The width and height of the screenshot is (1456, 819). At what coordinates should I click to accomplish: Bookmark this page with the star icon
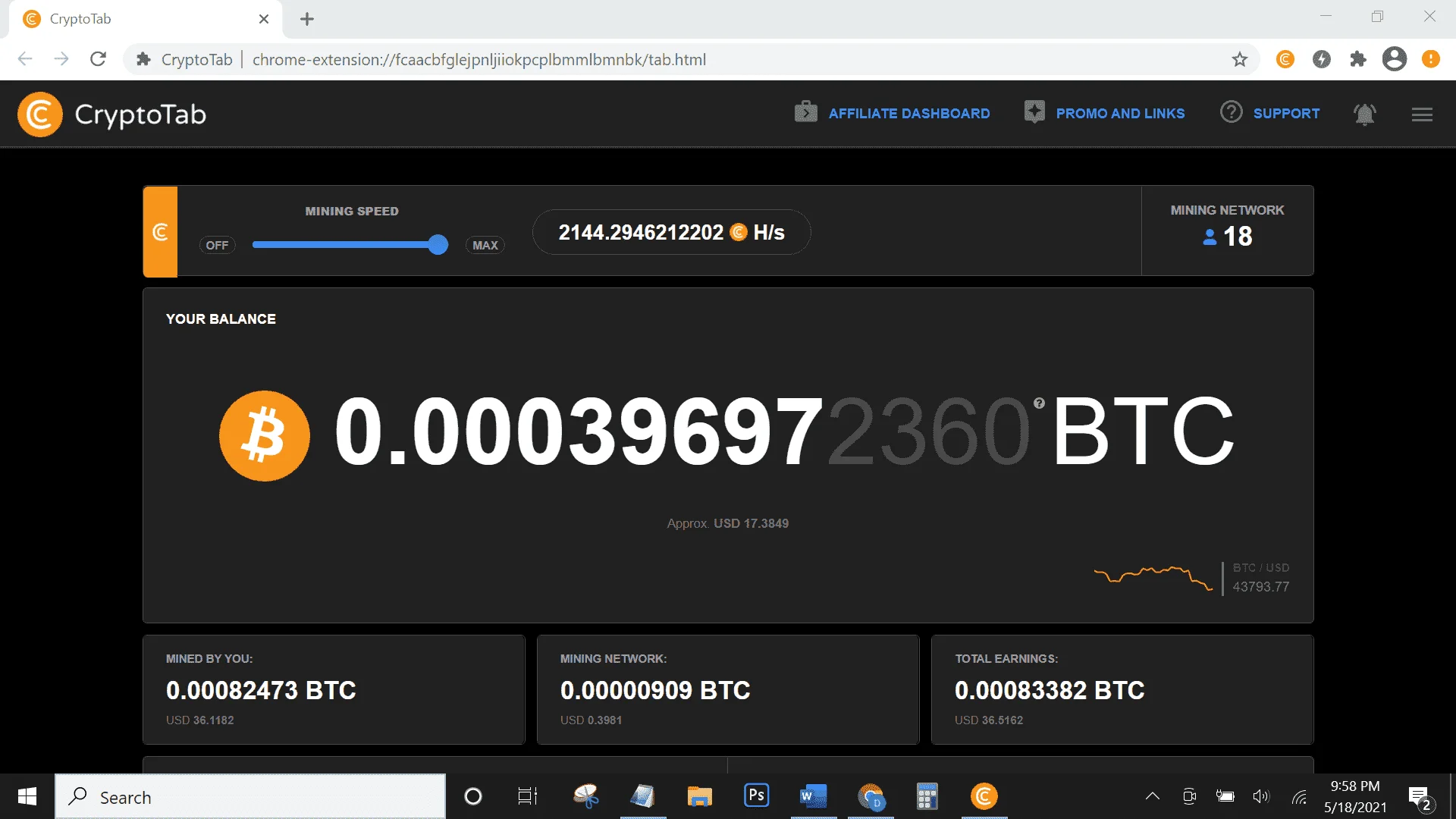click(1240, 59)
